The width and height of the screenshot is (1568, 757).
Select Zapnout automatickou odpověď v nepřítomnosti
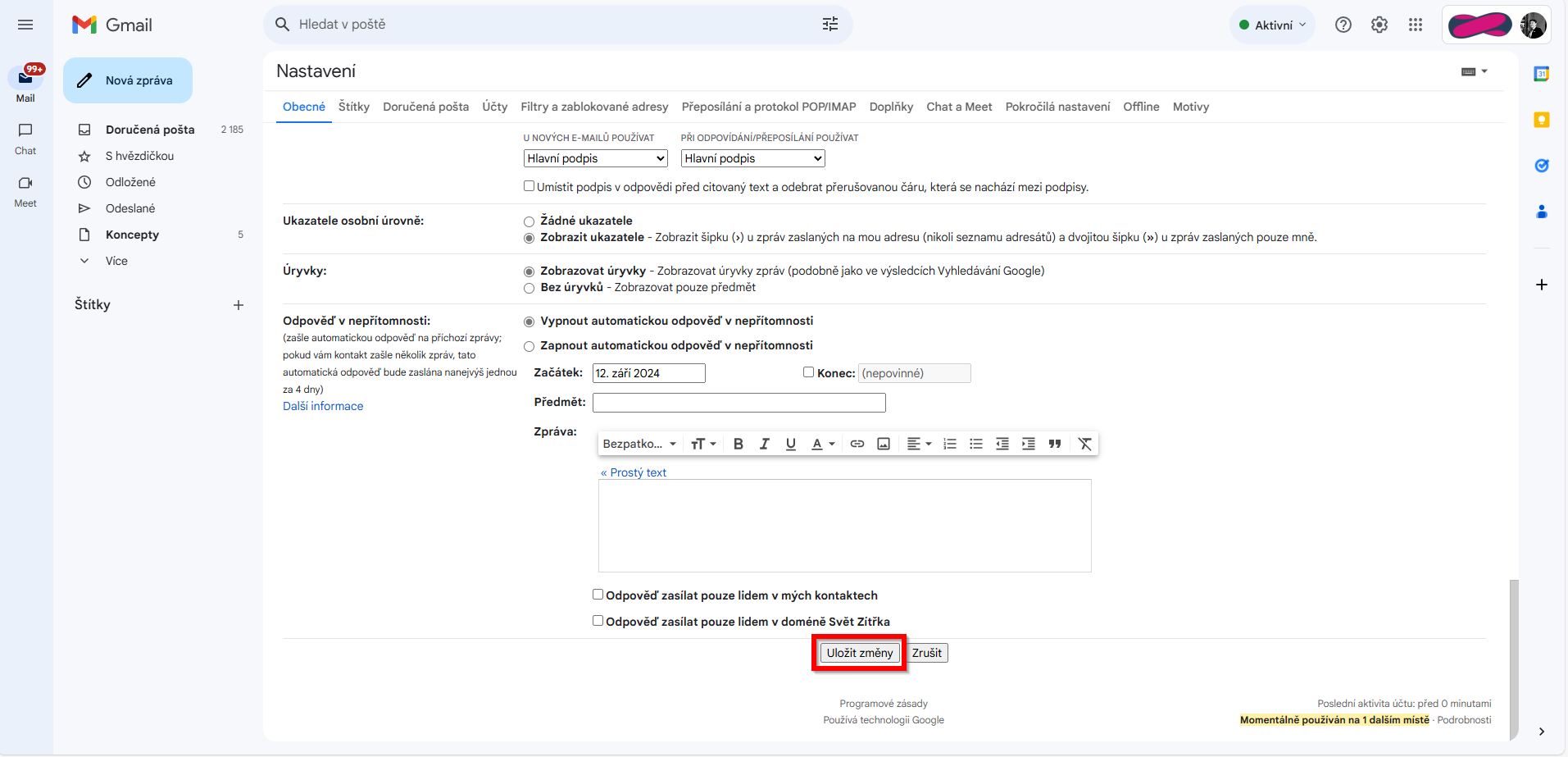point(529,346)
